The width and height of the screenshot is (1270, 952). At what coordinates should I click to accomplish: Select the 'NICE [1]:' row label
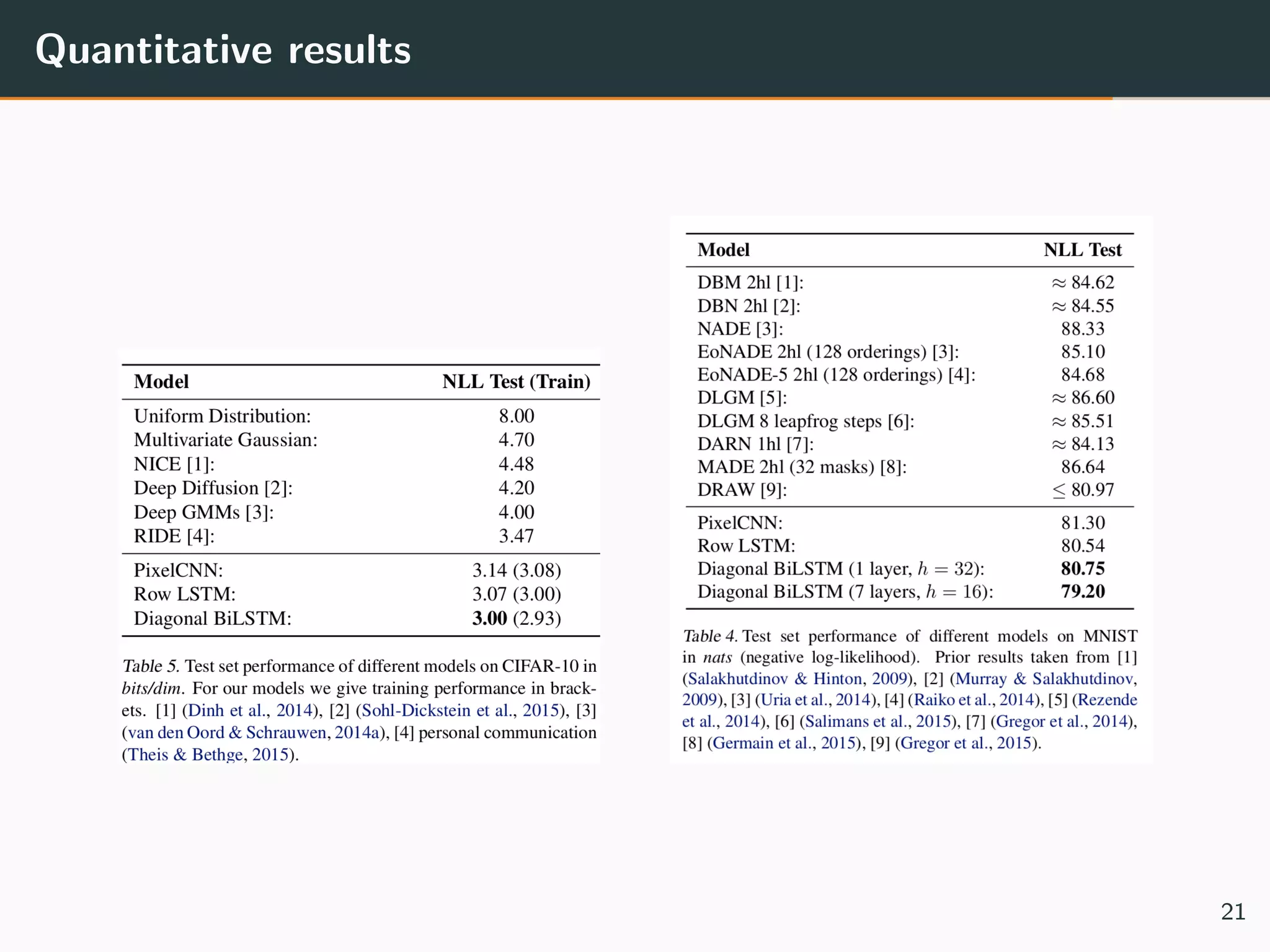pos(174,464)
